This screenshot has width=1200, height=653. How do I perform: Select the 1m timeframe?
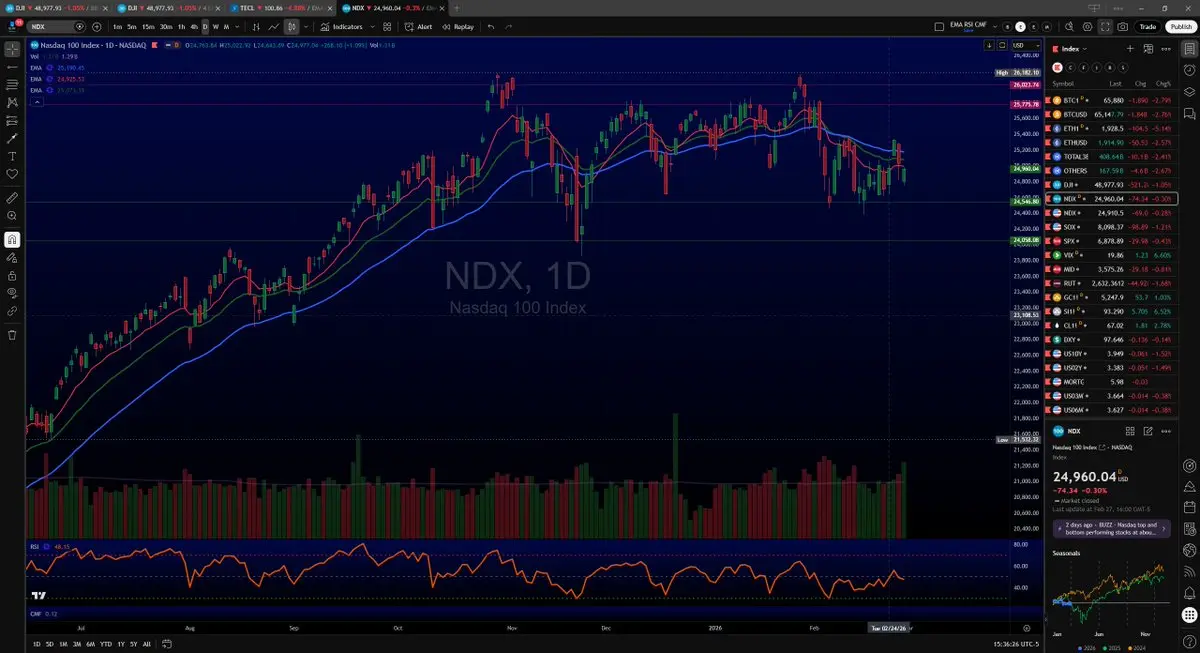pyautogui.click(x=118, y=27)
